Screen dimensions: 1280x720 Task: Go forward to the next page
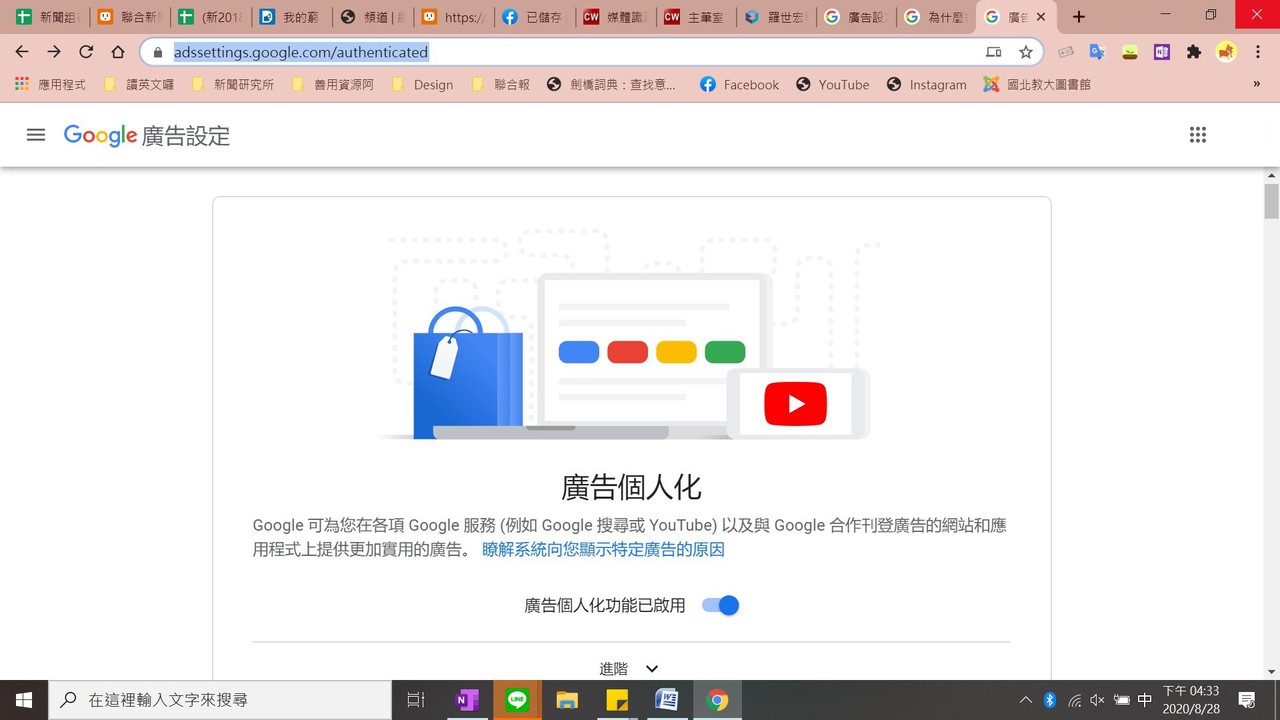[x=54, y=52]
